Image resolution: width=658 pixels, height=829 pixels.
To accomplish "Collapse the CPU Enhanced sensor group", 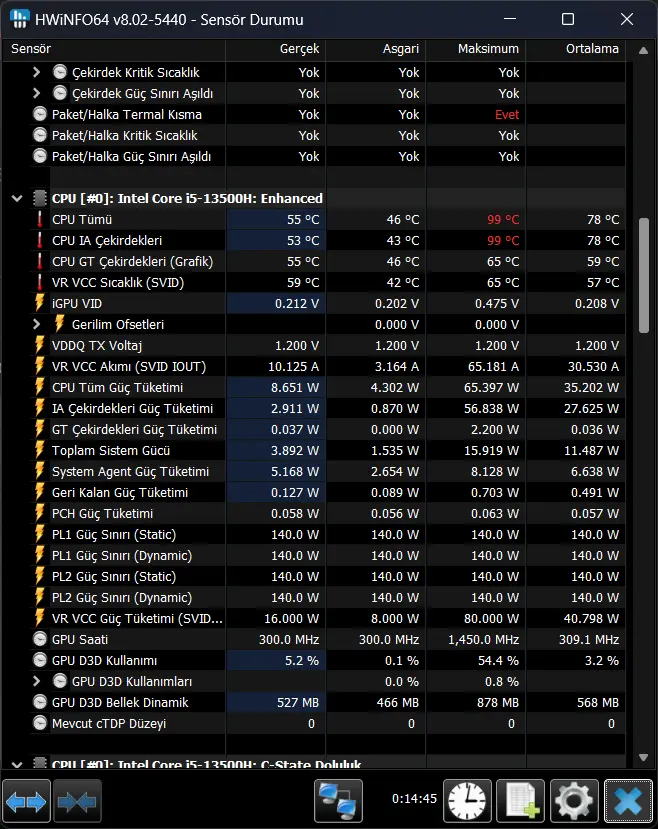I will 17,199.
